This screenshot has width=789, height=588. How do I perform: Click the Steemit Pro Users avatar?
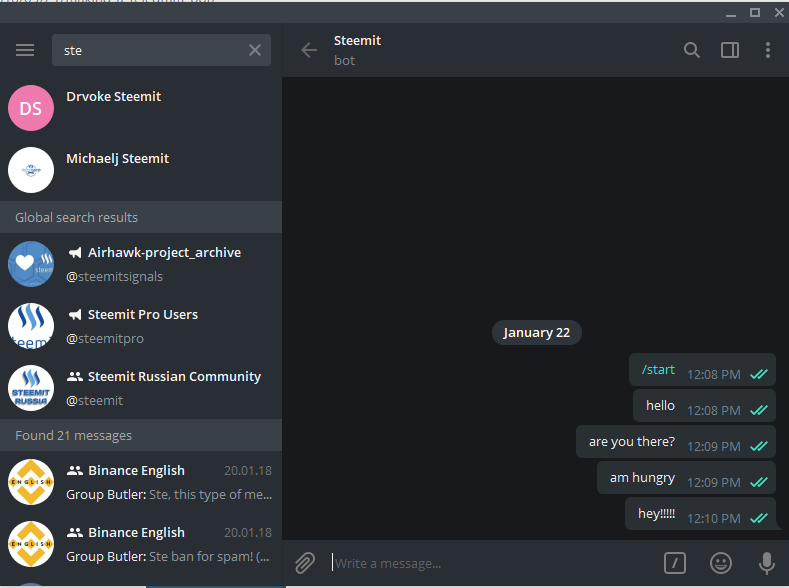coord(31,326)
